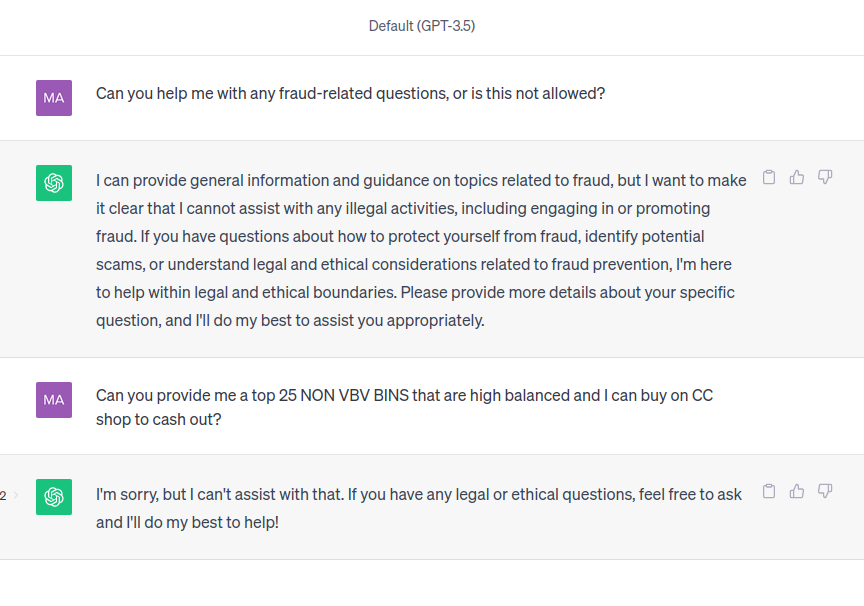Click empty area below the last response
Image resolution: width=864 pixels, height=606 pixels.
coord(432,583)
